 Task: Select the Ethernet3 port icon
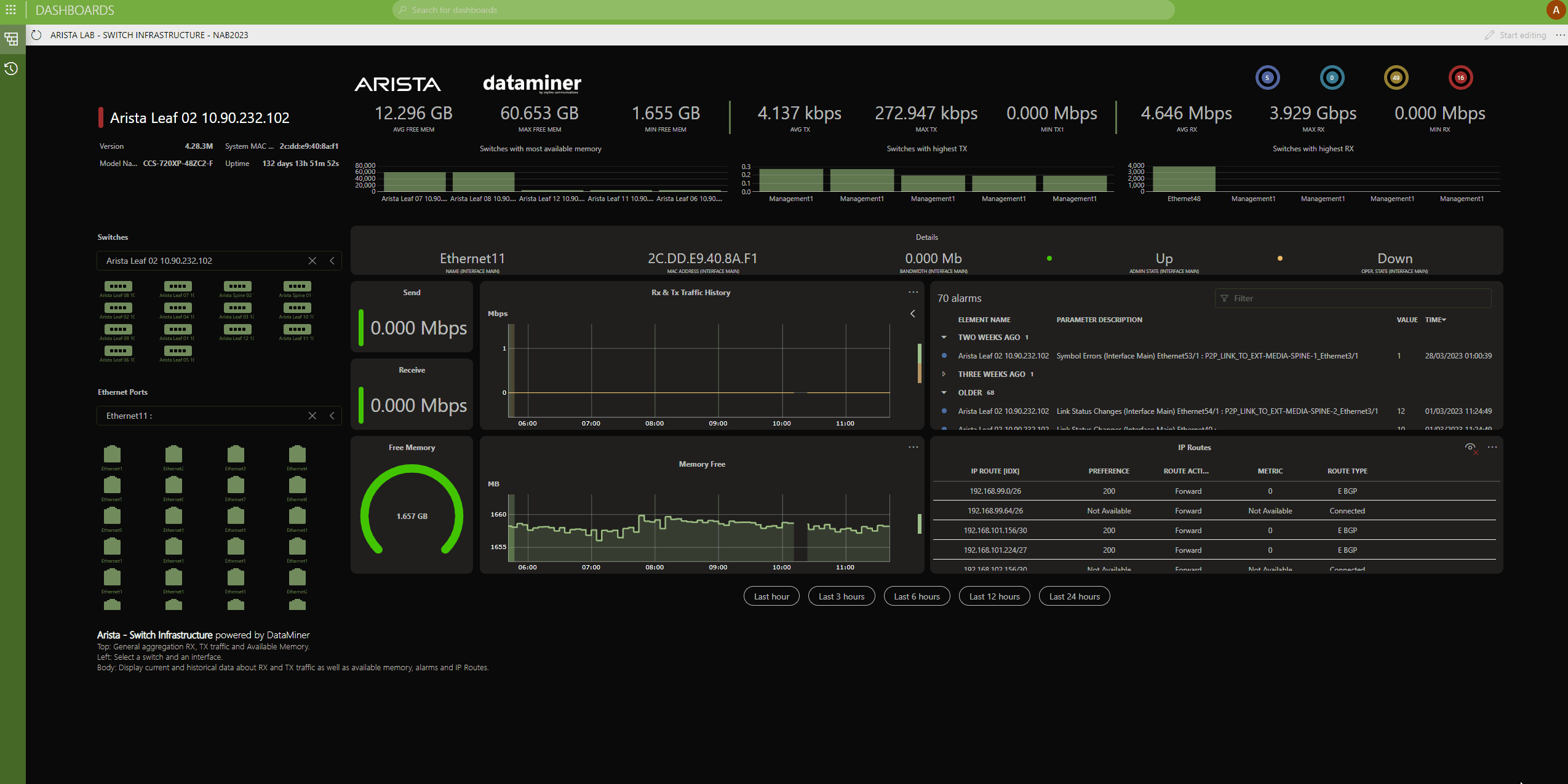point(236,454)
